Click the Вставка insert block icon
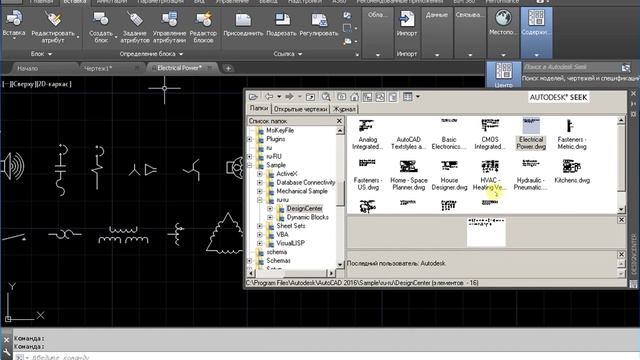Screen dimensions: 640x360 coord(14,20)
